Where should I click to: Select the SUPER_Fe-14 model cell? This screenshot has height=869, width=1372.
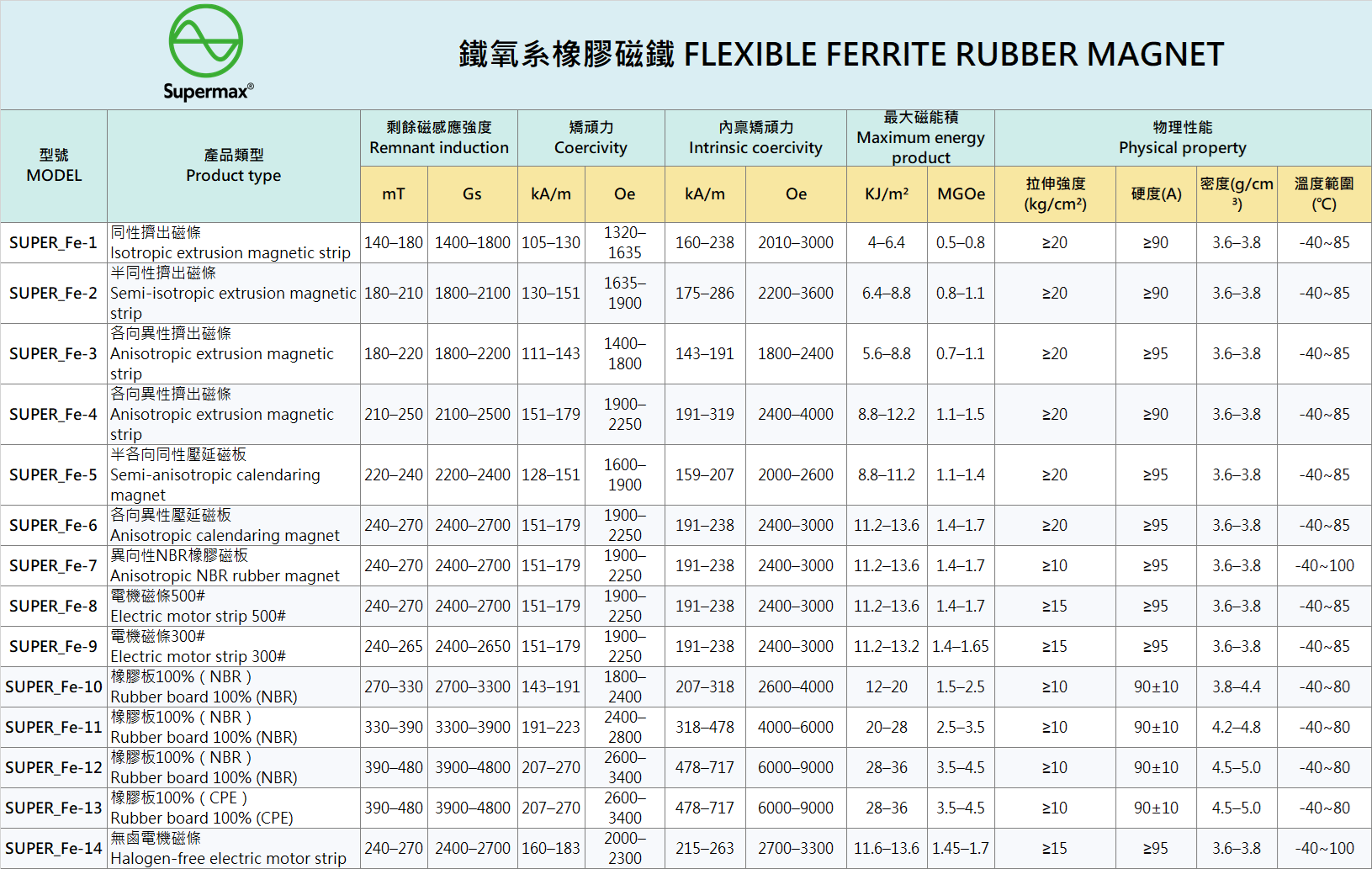tap(54, 849)
